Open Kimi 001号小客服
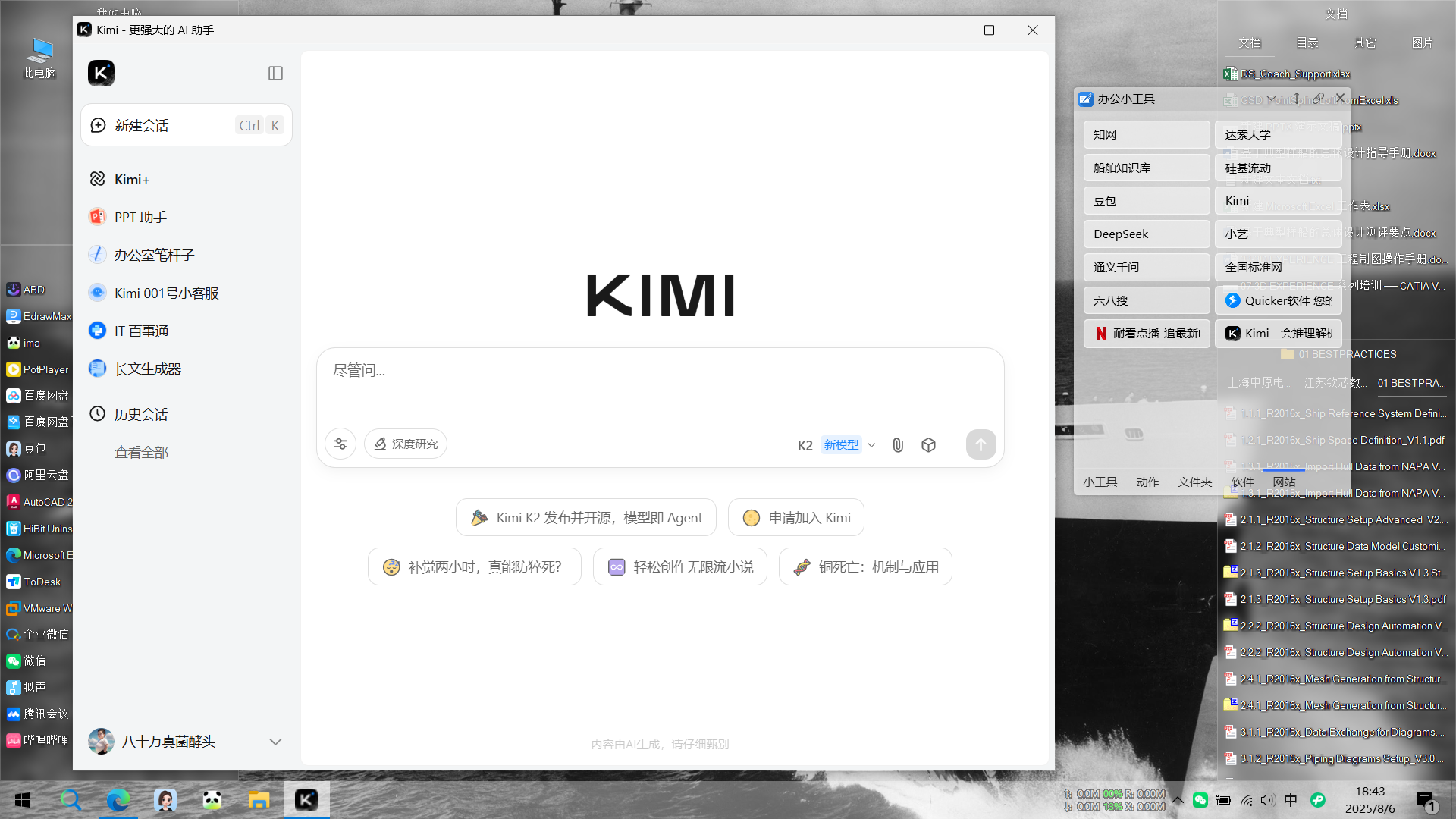 [x=166, y=293]
